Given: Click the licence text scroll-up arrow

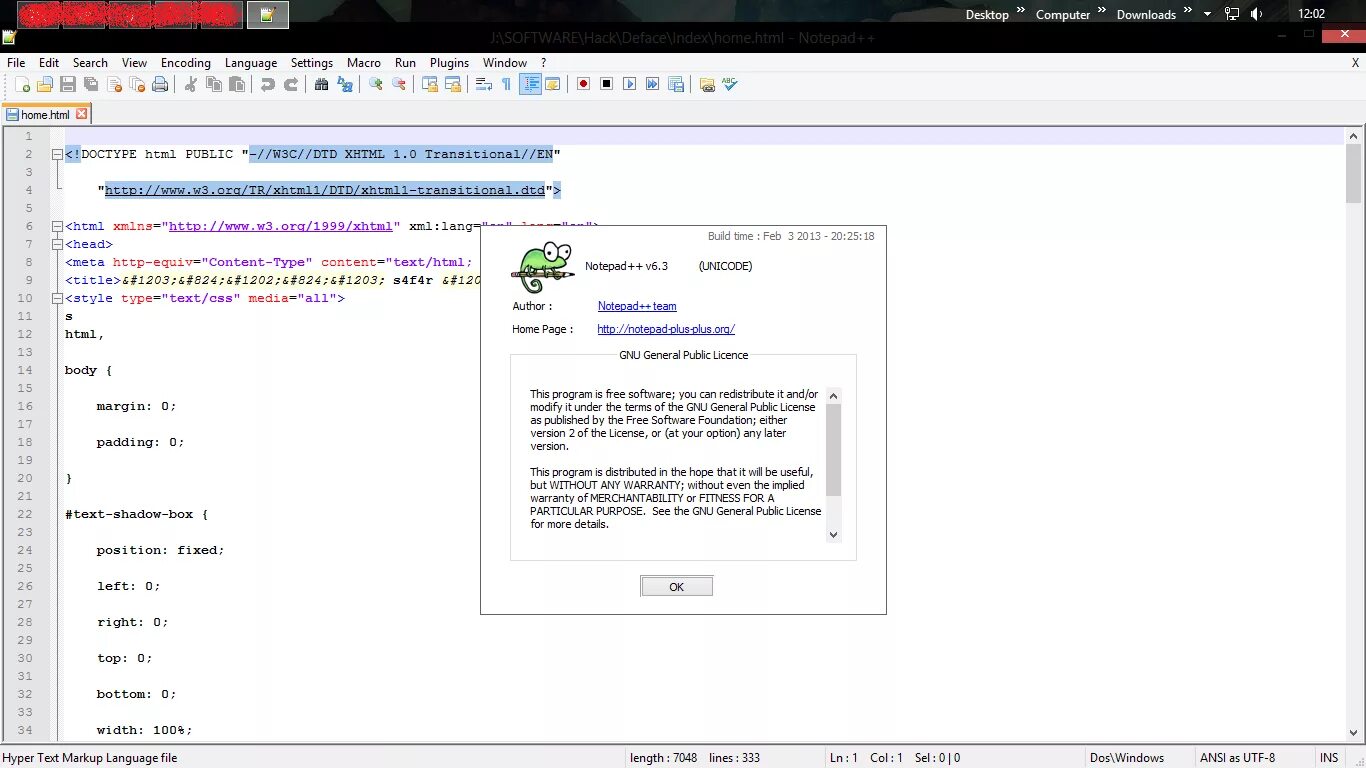Looking at the screenshot, I should pyautogui.click(x=834, y=396).
